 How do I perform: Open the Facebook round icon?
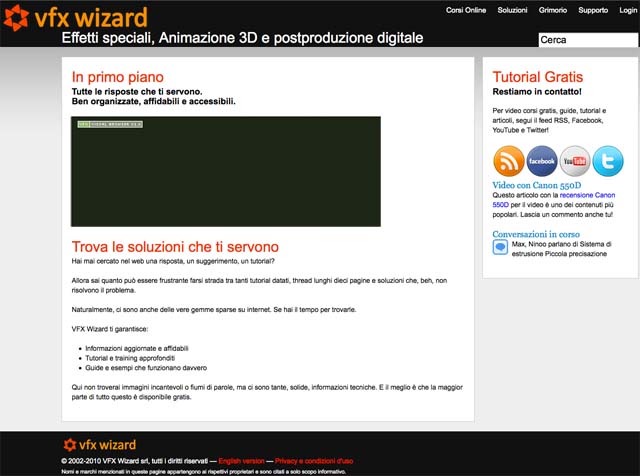point(542,161)
